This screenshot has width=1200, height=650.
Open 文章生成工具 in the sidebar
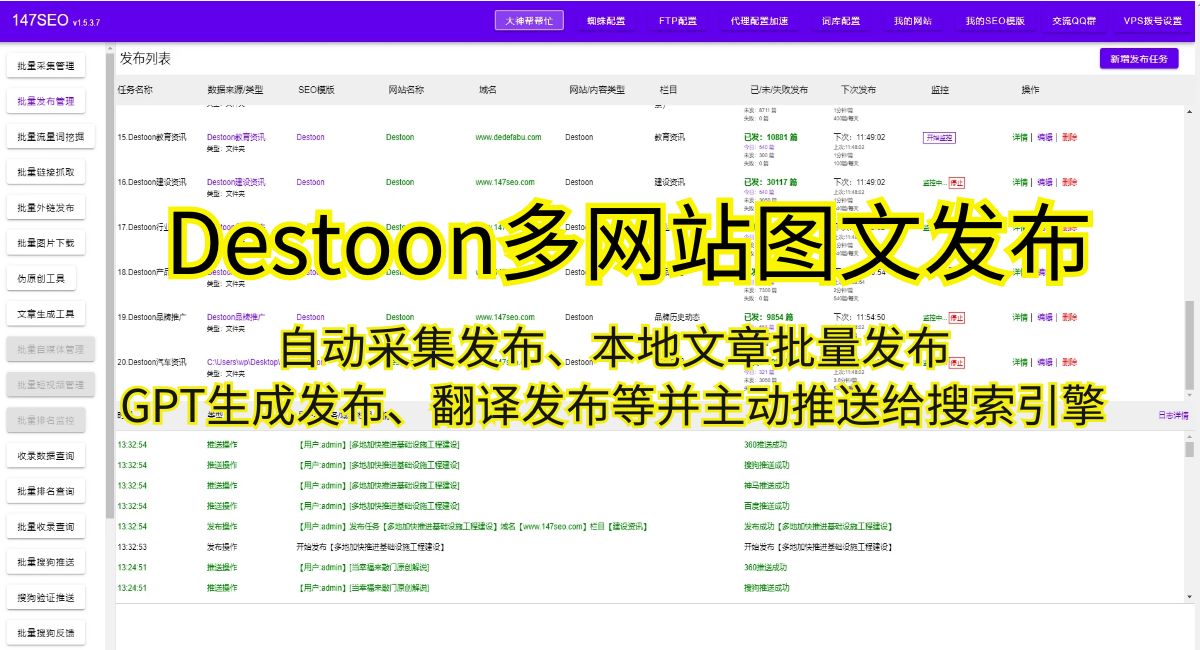46,314
